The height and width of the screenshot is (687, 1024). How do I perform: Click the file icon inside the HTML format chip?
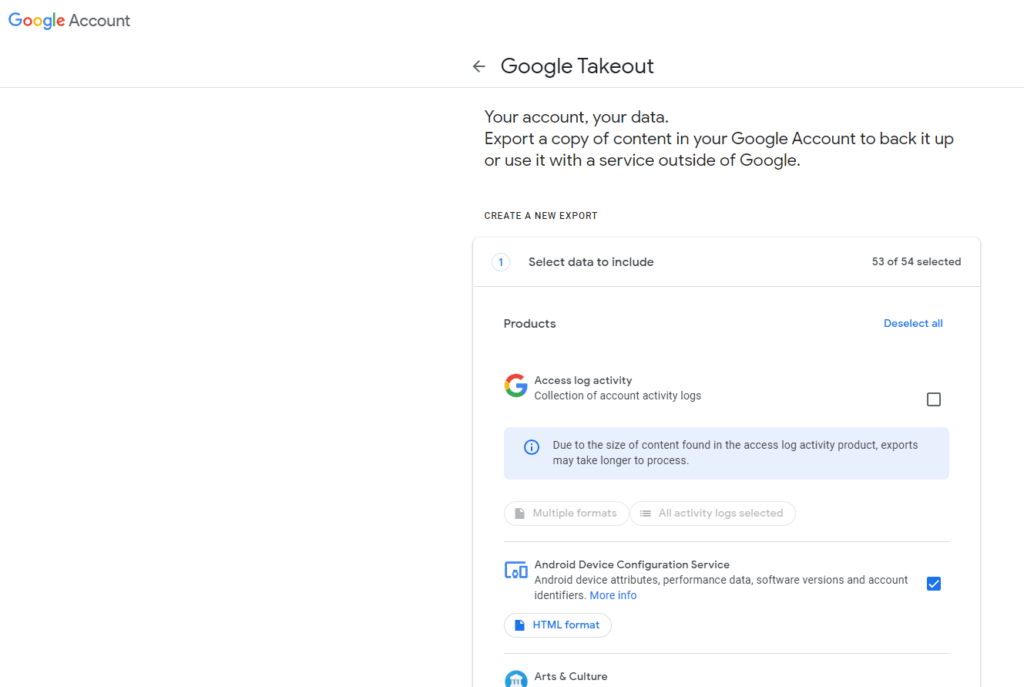point(521,624)
